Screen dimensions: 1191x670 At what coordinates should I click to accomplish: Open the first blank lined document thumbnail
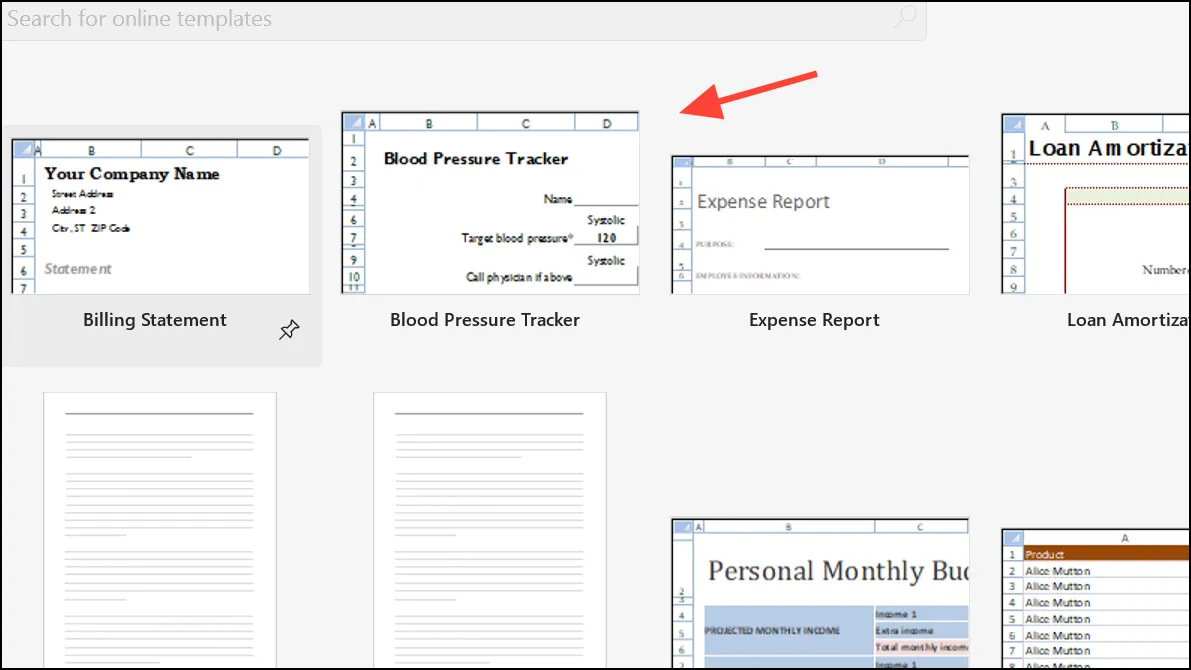[160, 530]
